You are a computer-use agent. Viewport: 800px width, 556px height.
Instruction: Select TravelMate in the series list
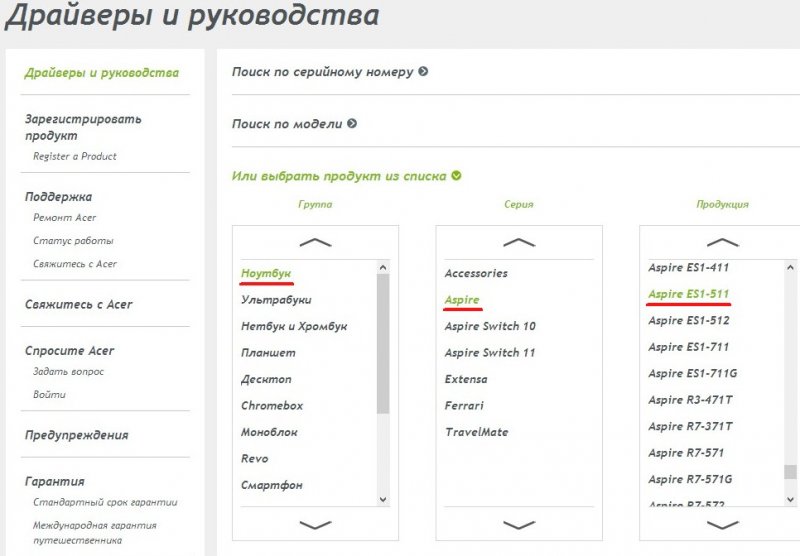click(x=477, y=433)
